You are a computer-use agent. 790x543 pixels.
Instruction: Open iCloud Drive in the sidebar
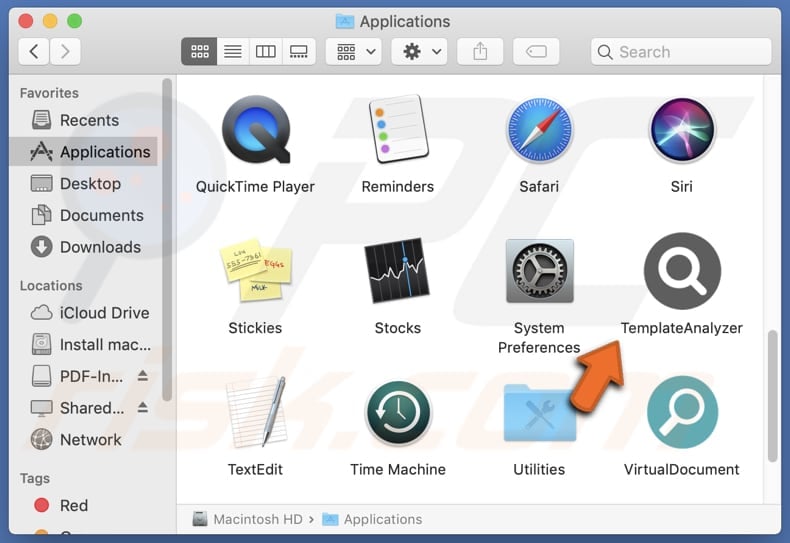(x=84, y=313)
